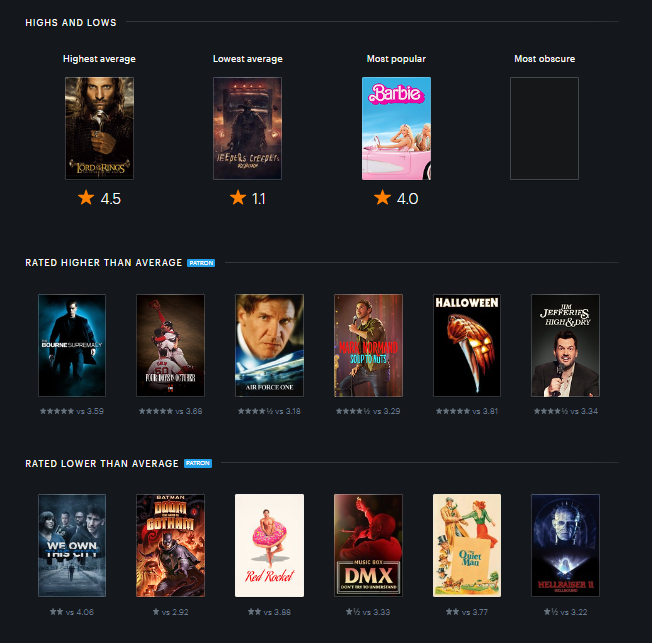The height and width of the screenshot is (643, 652).
Task: Open Jim Jefferies High & Dry poster
Action: pyautogui.click(x=566, y=345)
